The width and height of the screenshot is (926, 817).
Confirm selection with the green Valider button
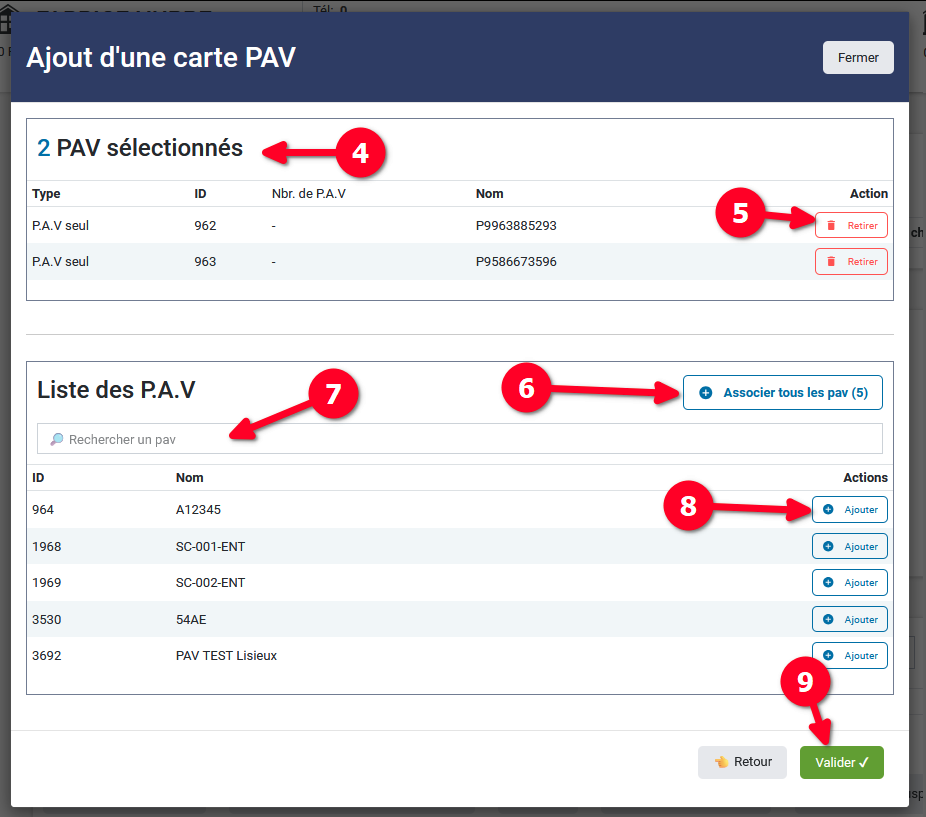click(x=841, y=762)
